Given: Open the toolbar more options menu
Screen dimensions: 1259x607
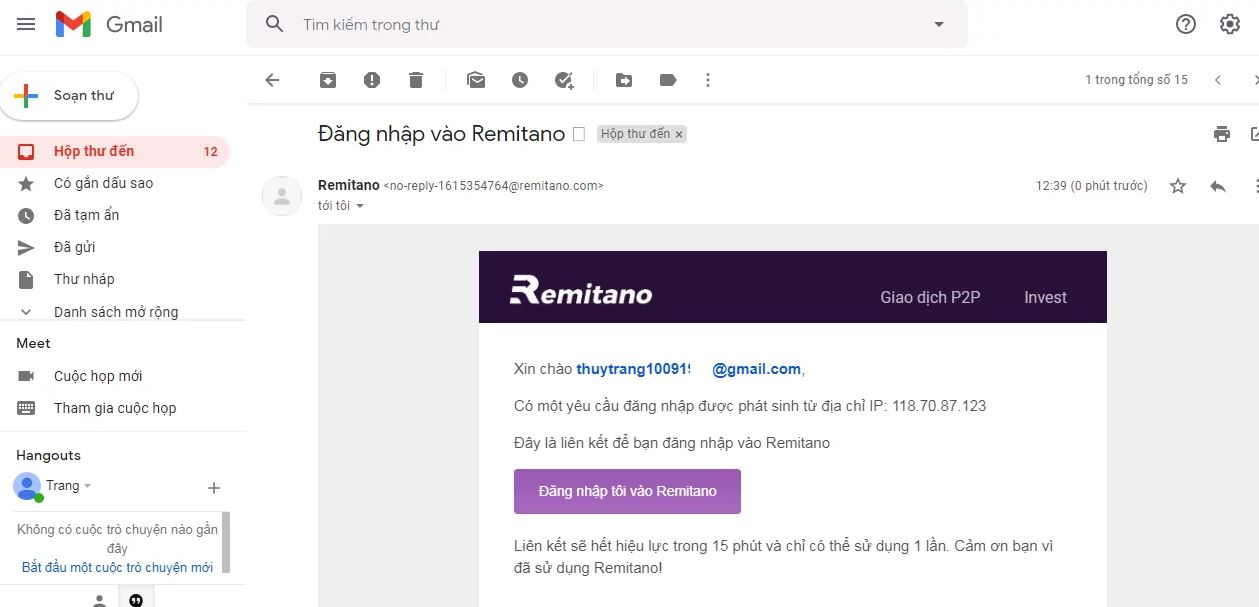Looking at the screenshot, I should (708, 80).
